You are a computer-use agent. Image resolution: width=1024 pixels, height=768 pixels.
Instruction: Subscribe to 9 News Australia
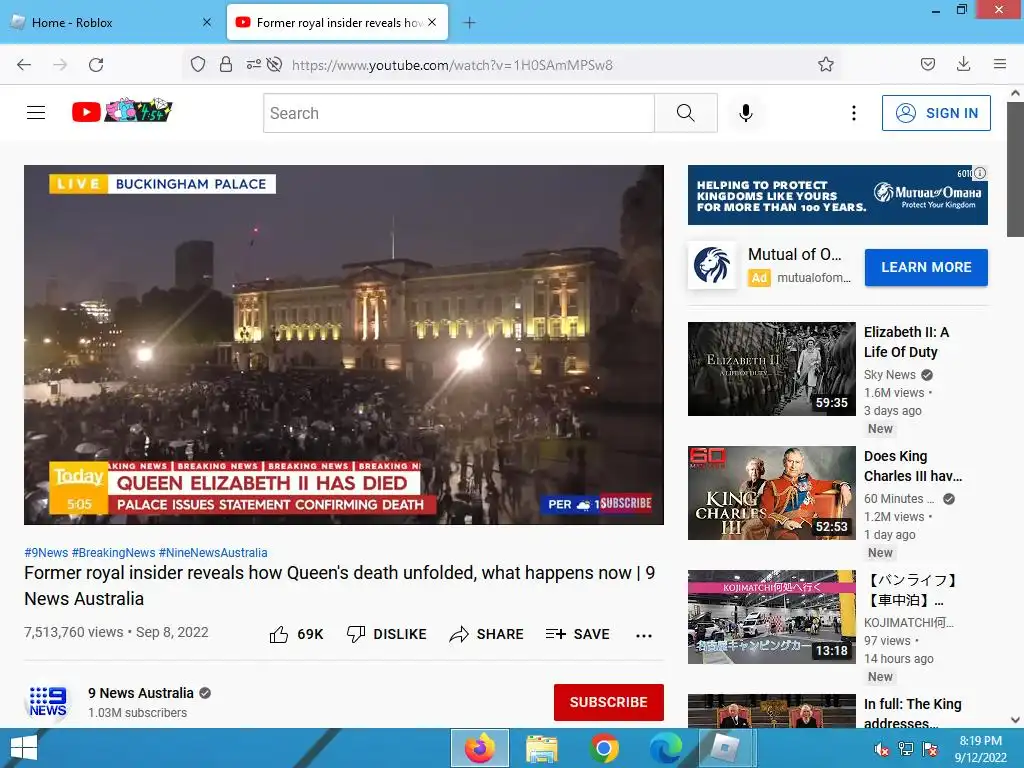tap(609, 702)
